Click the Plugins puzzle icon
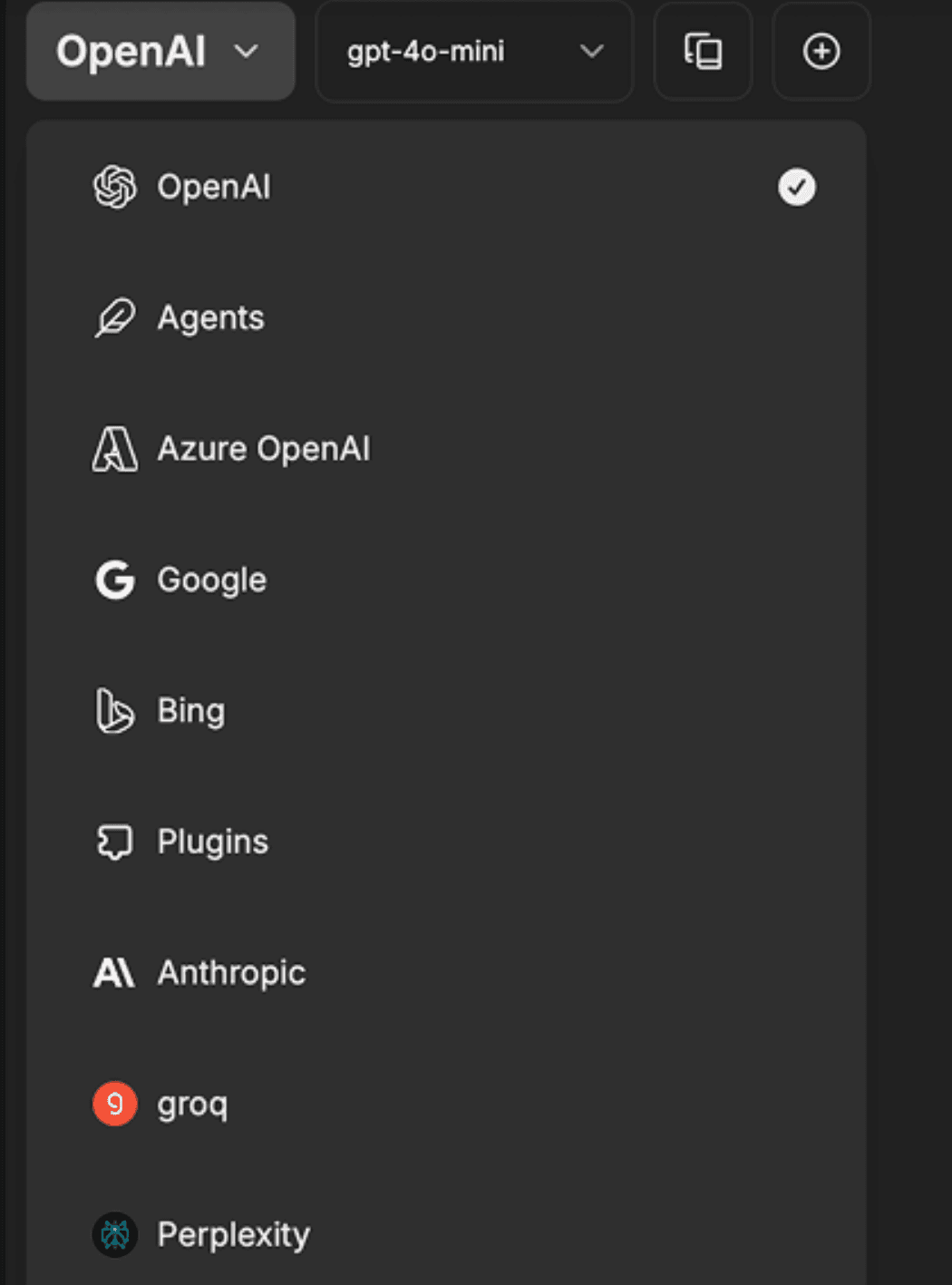The width and height of the screenshot is (952, 1285). coord(115,842)
